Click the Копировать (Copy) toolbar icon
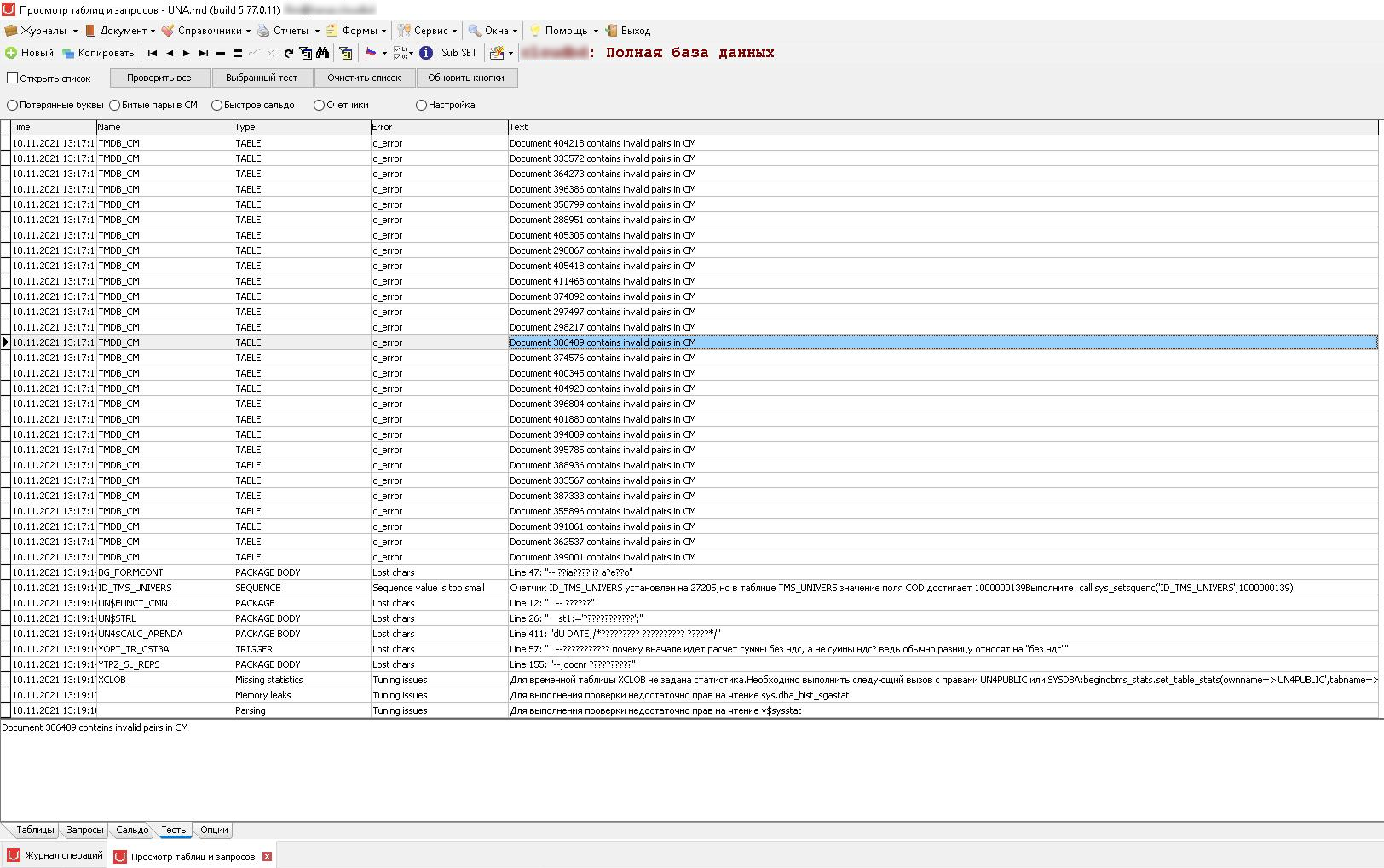 [x=68, y=53]
